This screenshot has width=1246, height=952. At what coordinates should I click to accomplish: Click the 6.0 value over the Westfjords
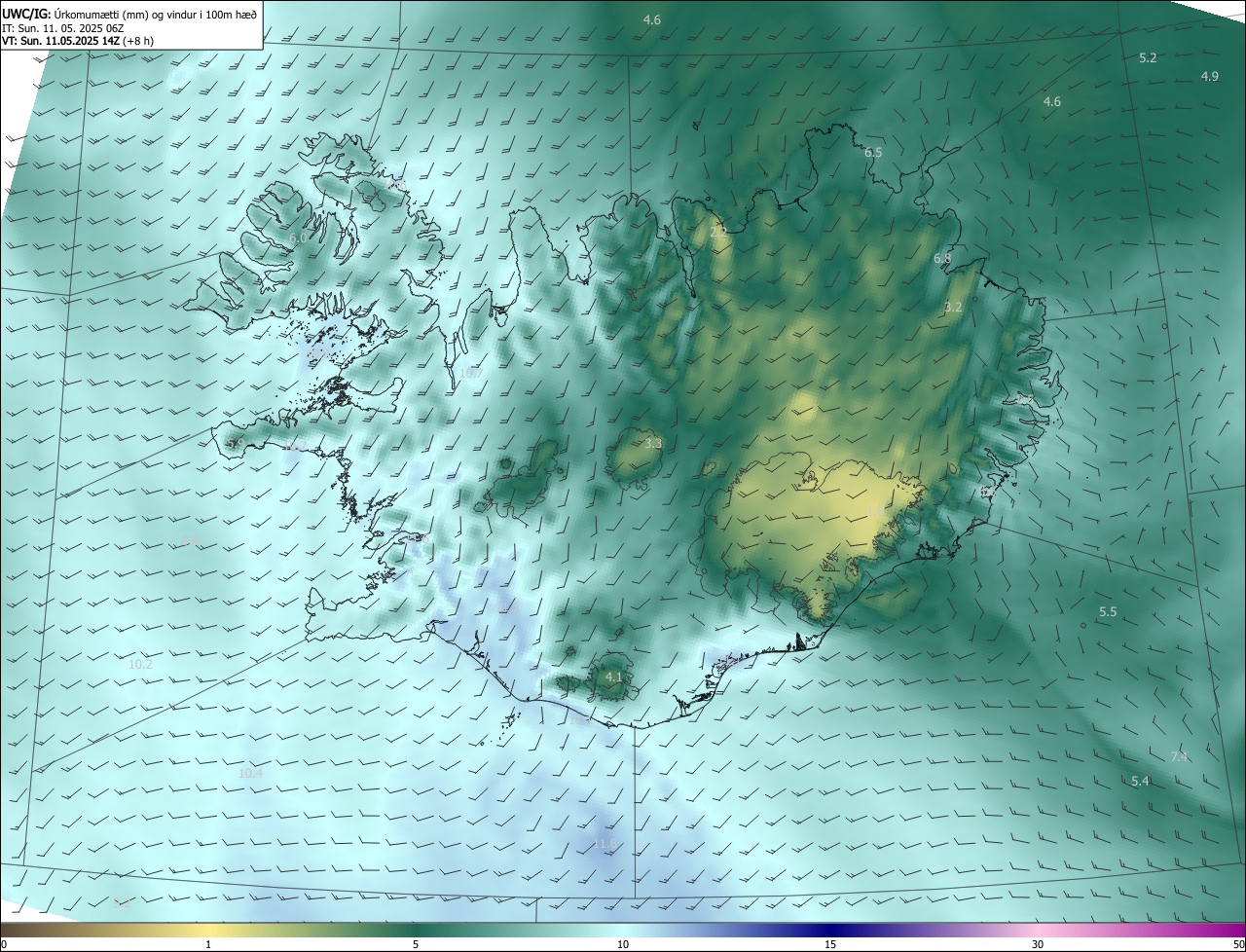(298, 238)
